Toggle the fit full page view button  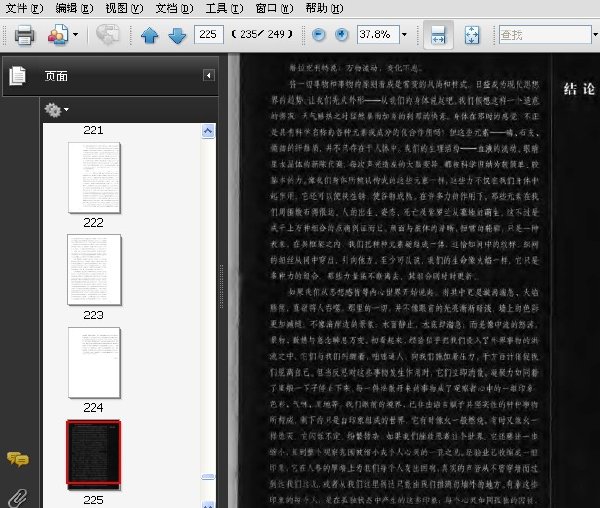pyautogui.click(x=472, y=35)
